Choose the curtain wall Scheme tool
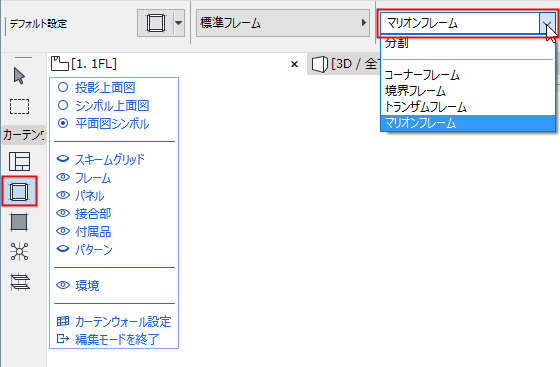560x367 pixels. click(x=19, y=162)
